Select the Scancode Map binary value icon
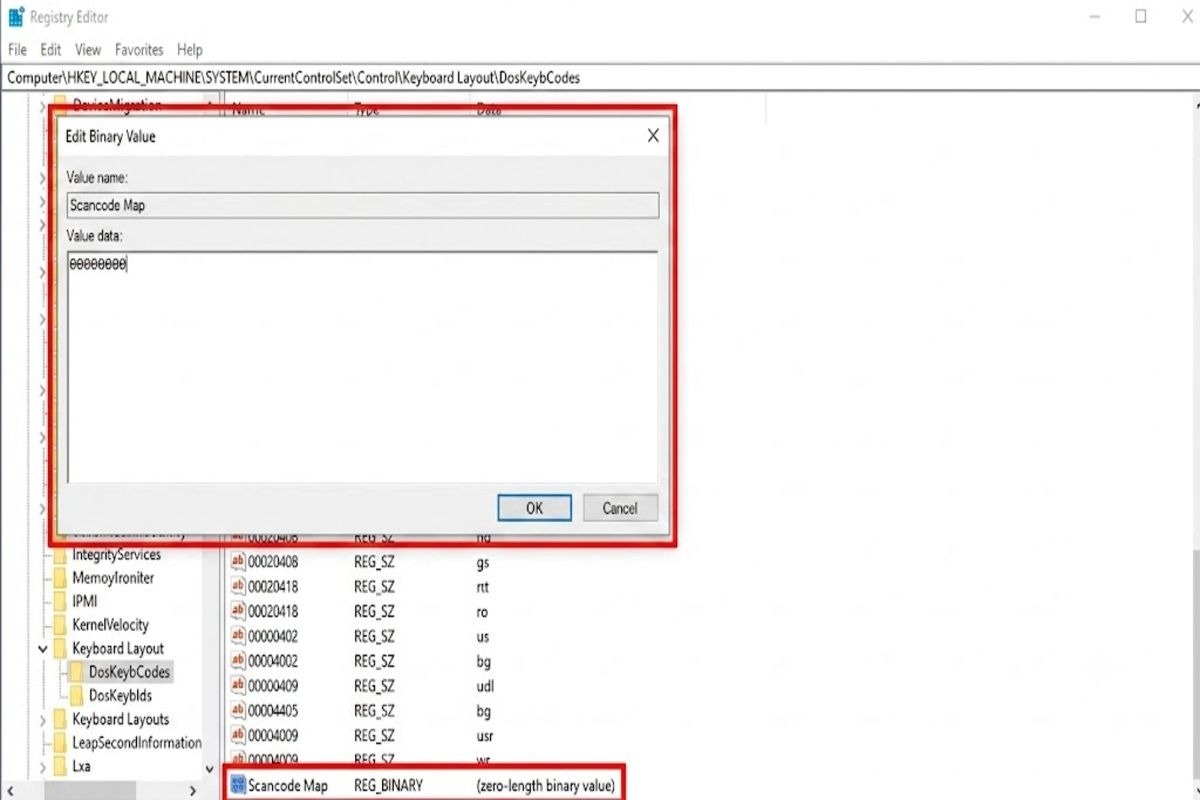 click(238, 785)
